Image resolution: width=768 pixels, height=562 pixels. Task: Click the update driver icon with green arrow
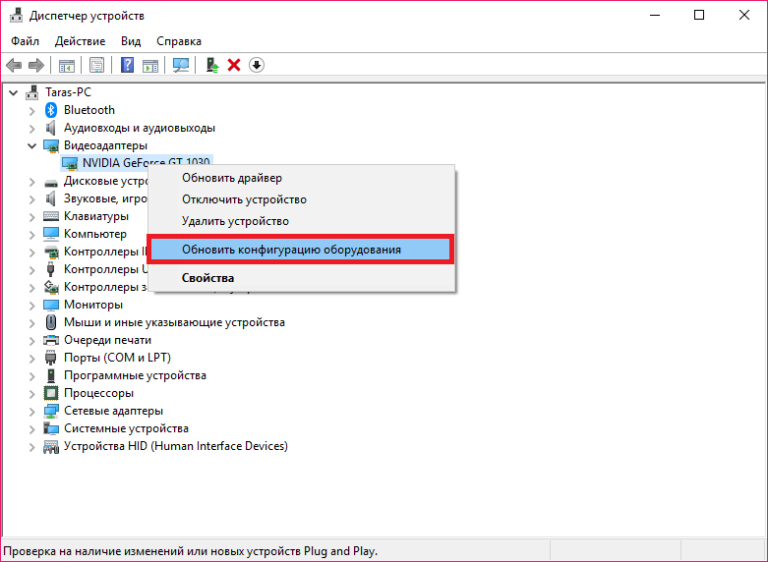pos(212,65)
